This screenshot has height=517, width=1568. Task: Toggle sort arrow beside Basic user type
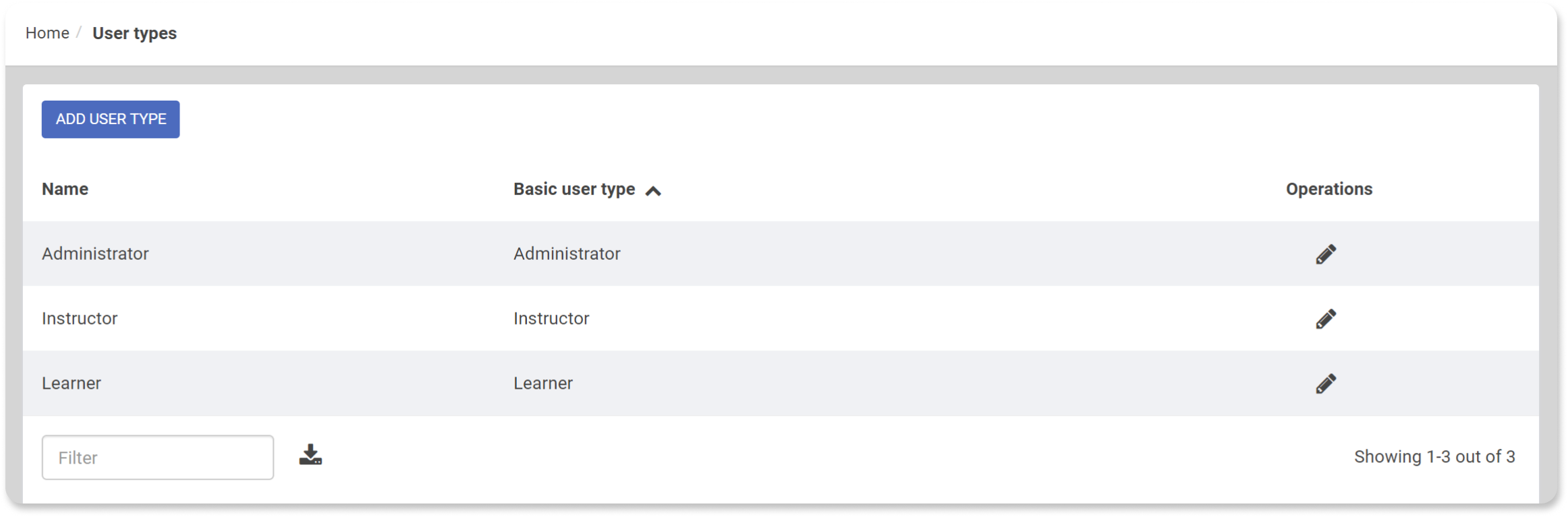pyautogui.click(x=653, y=191)
